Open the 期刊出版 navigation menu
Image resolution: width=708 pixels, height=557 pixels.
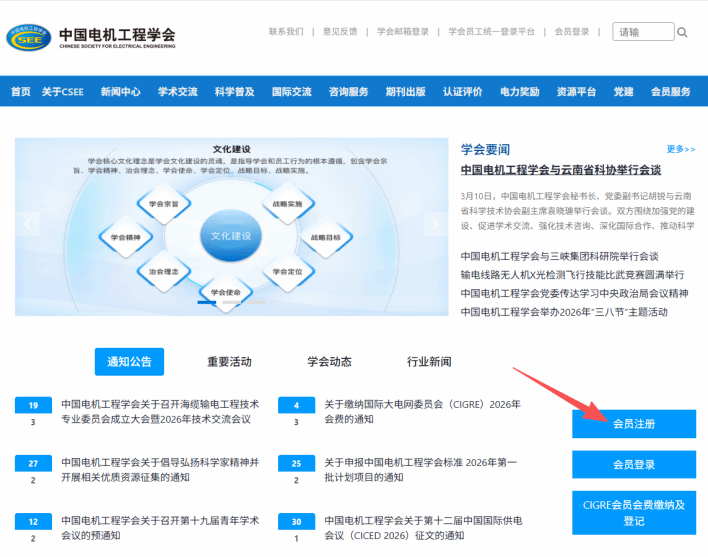[405, 91]
